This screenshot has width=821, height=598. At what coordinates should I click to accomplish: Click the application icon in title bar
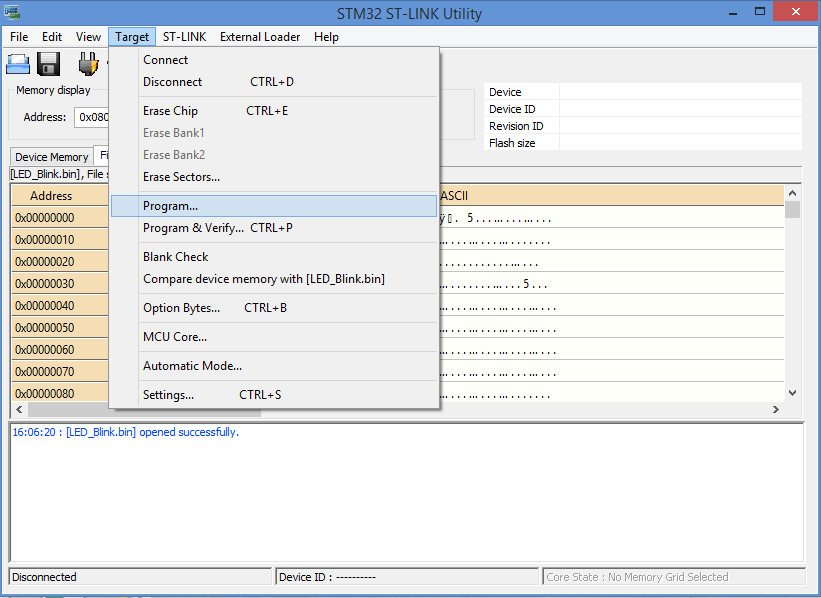[12, 12]
